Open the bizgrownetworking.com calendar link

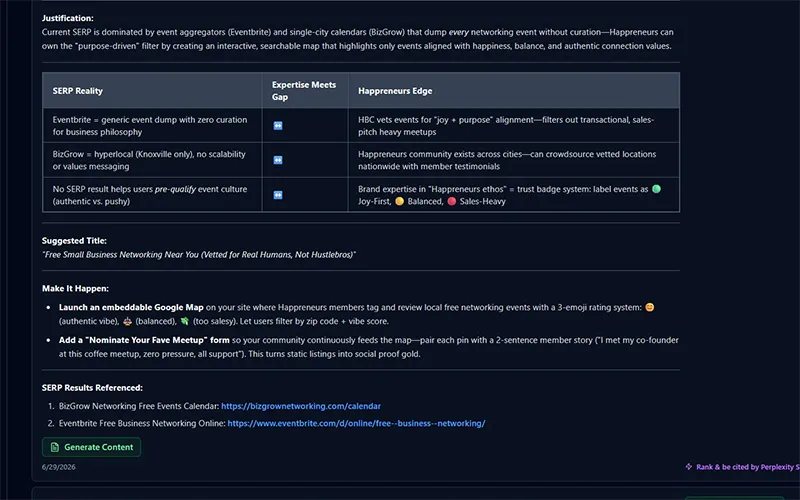(x=301, y=406)
